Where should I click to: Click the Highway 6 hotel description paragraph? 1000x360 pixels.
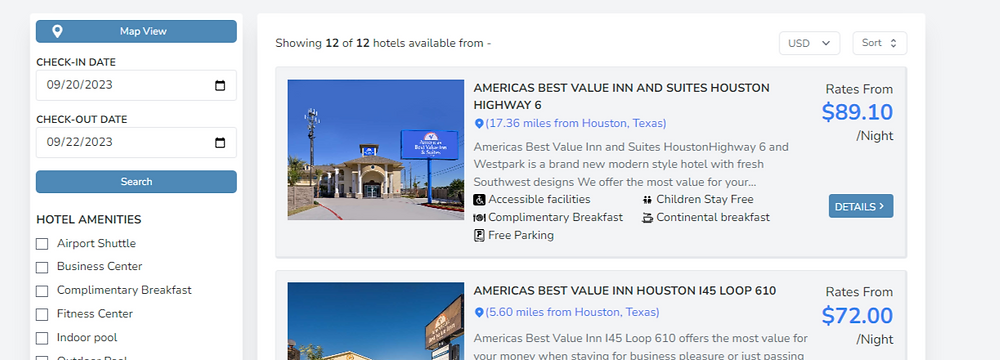631,165
